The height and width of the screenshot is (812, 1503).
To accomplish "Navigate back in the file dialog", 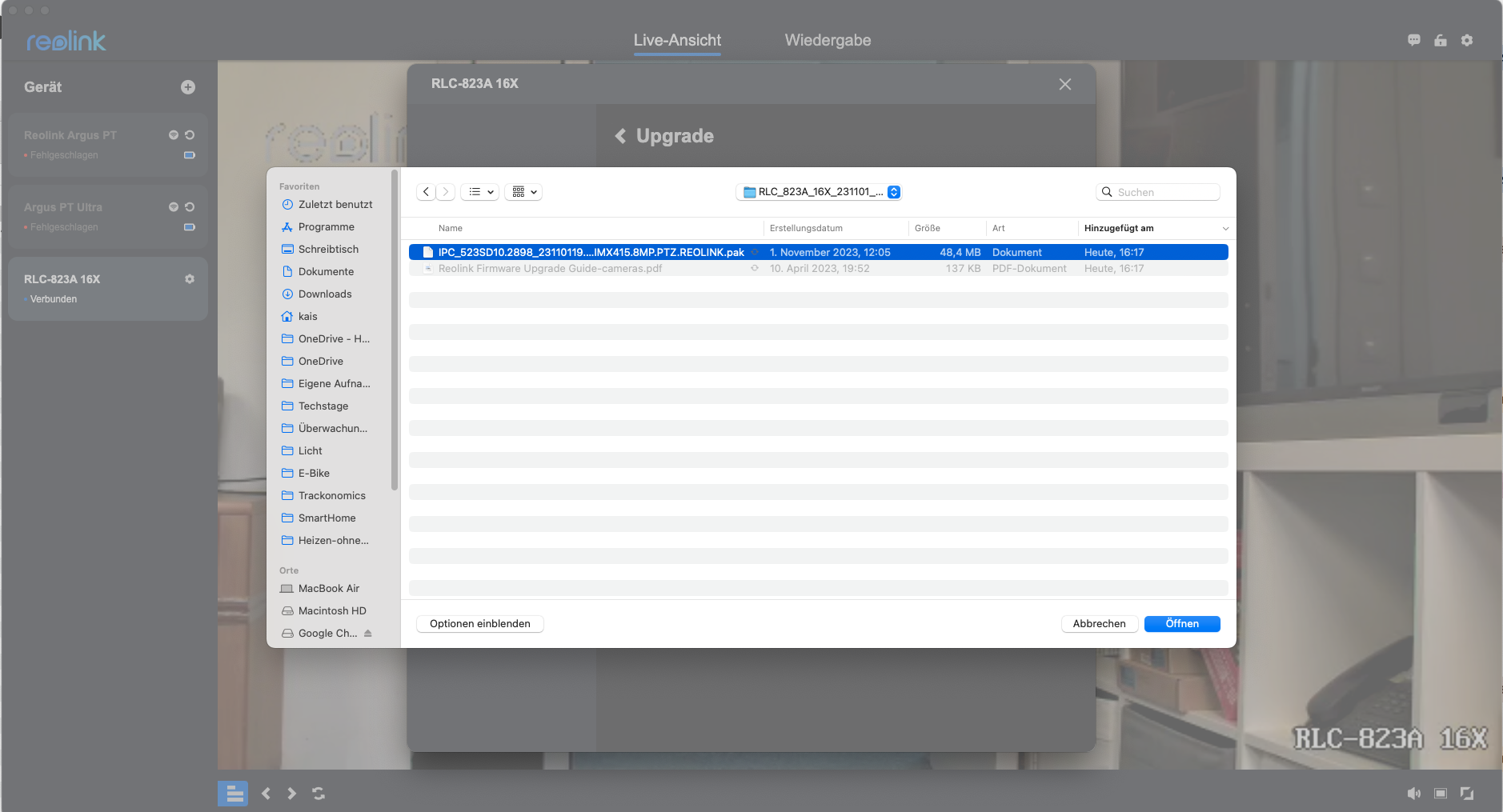I will coord(427,192).
